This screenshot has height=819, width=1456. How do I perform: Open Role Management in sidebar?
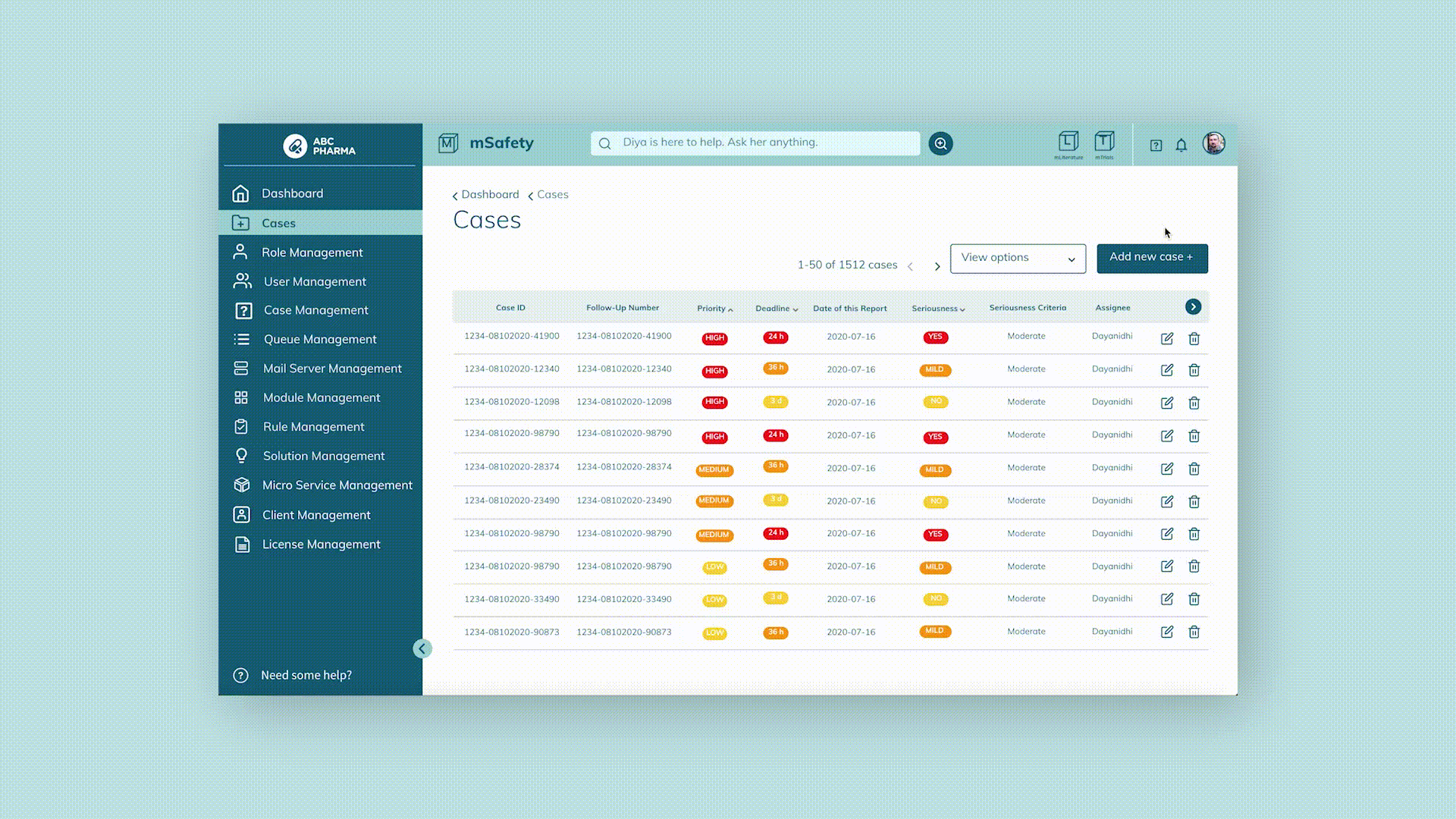[312, 253]
